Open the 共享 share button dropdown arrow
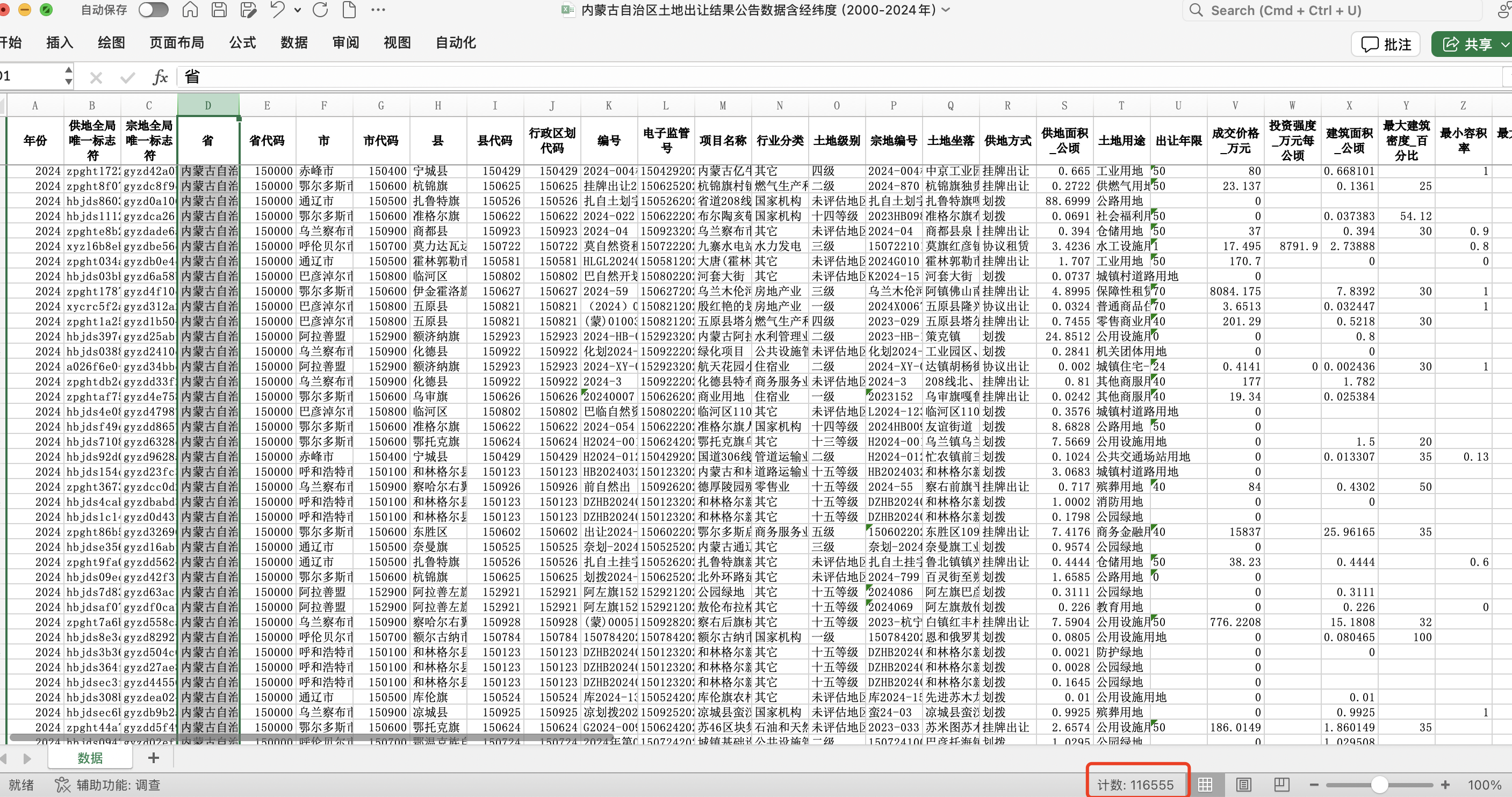This screenshot has height=797, width=1512. tap(1504, 44)
